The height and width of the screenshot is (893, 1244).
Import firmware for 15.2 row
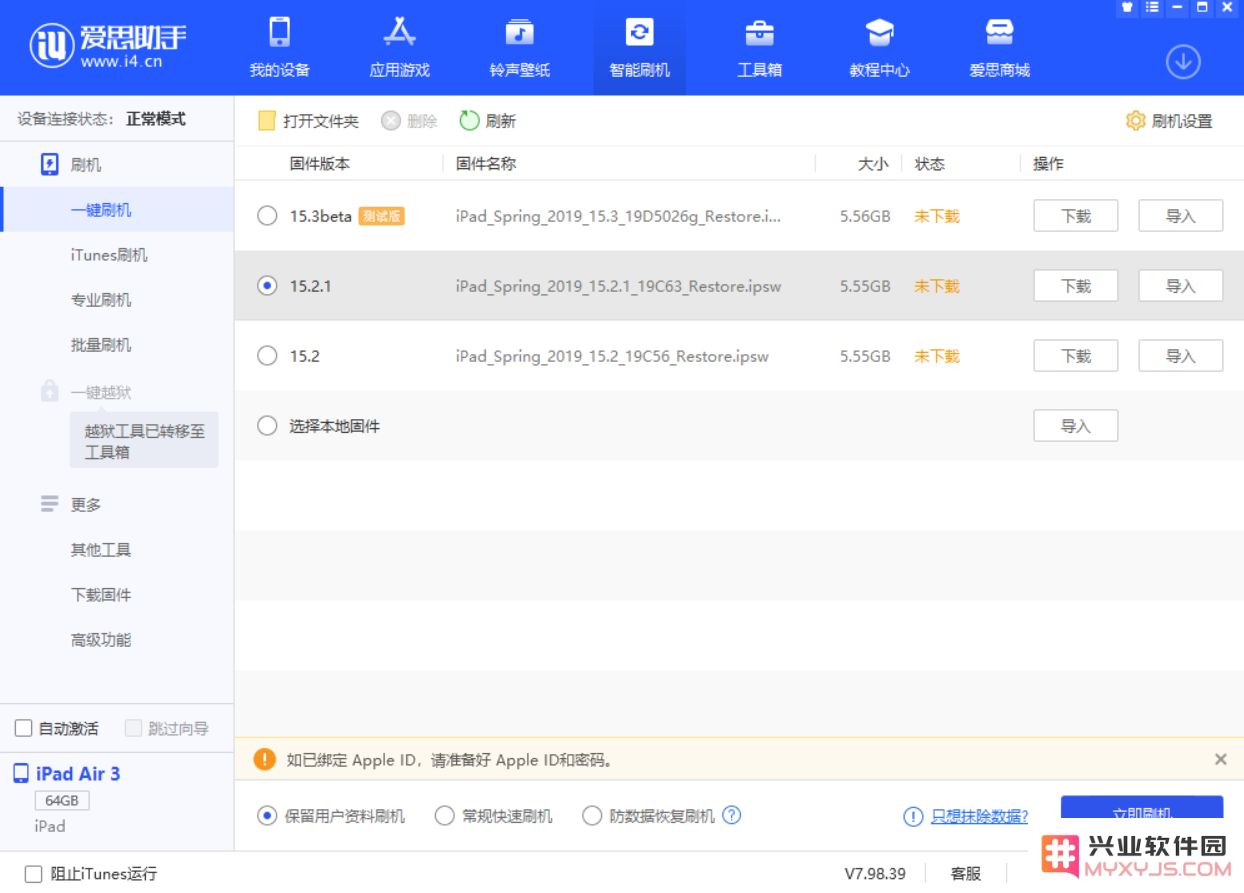(1180, 356)
